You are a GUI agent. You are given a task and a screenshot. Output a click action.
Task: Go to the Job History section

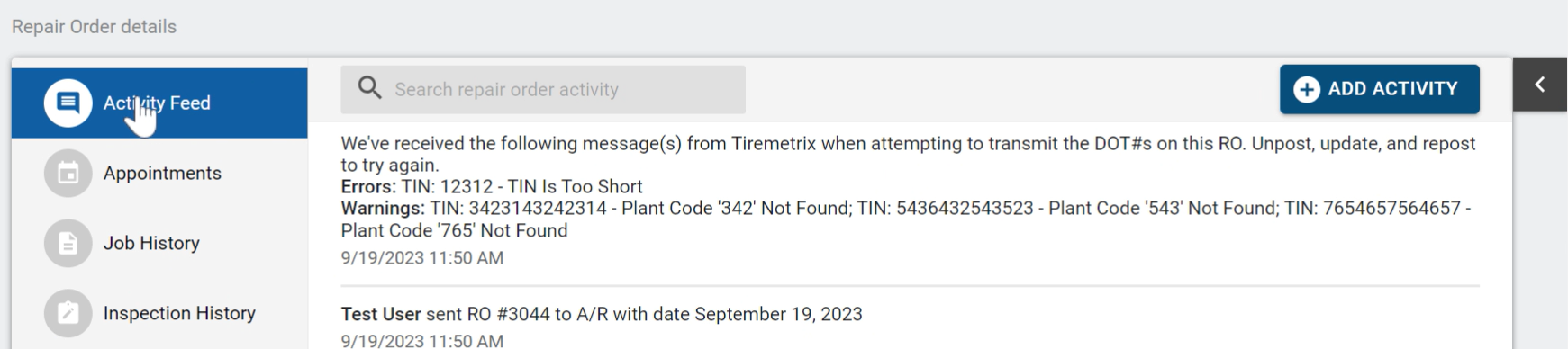point(159,243)
